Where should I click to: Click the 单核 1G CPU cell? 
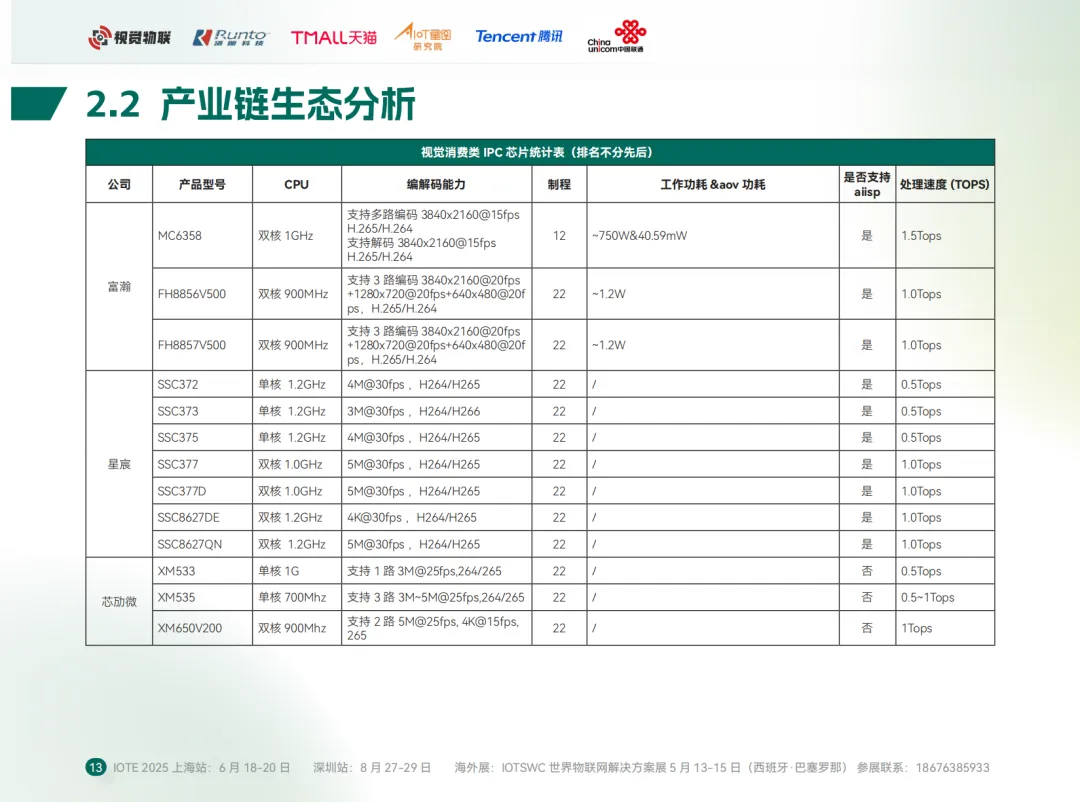(x=297, y=571)
